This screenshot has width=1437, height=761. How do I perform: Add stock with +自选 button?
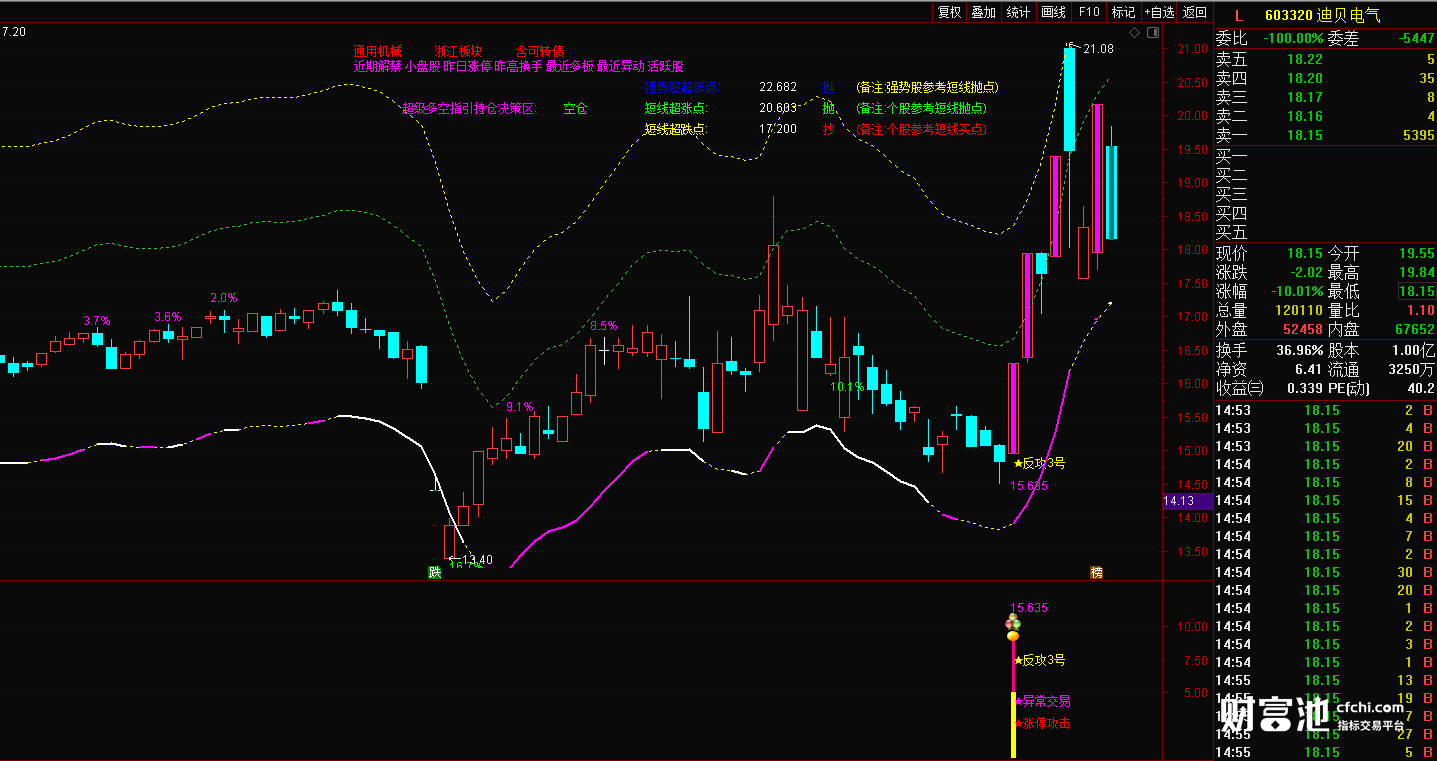pos(1159,12)
